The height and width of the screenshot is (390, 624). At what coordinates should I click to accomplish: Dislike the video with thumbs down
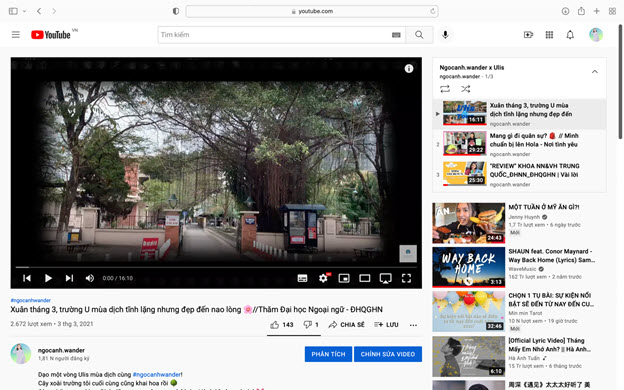point(311,325)
